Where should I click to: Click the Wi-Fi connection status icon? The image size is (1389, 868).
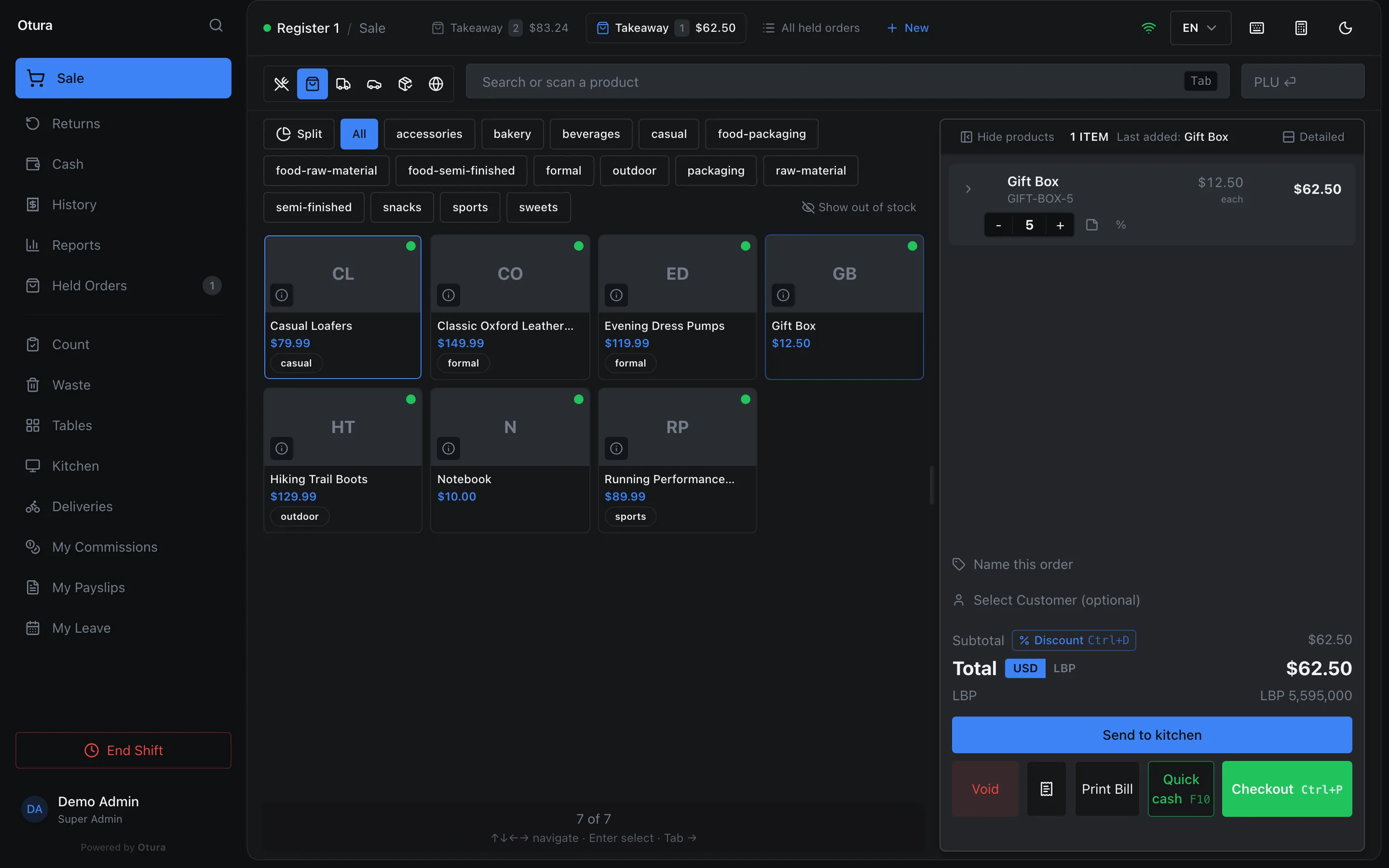coord(1148,28)
